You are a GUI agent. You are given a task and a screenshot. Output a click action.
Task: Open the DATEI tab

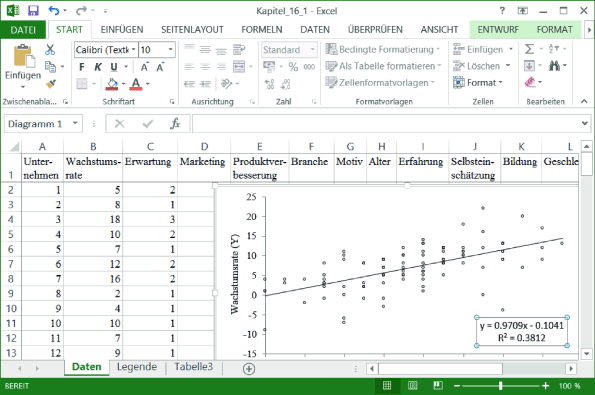click(23, 30)
